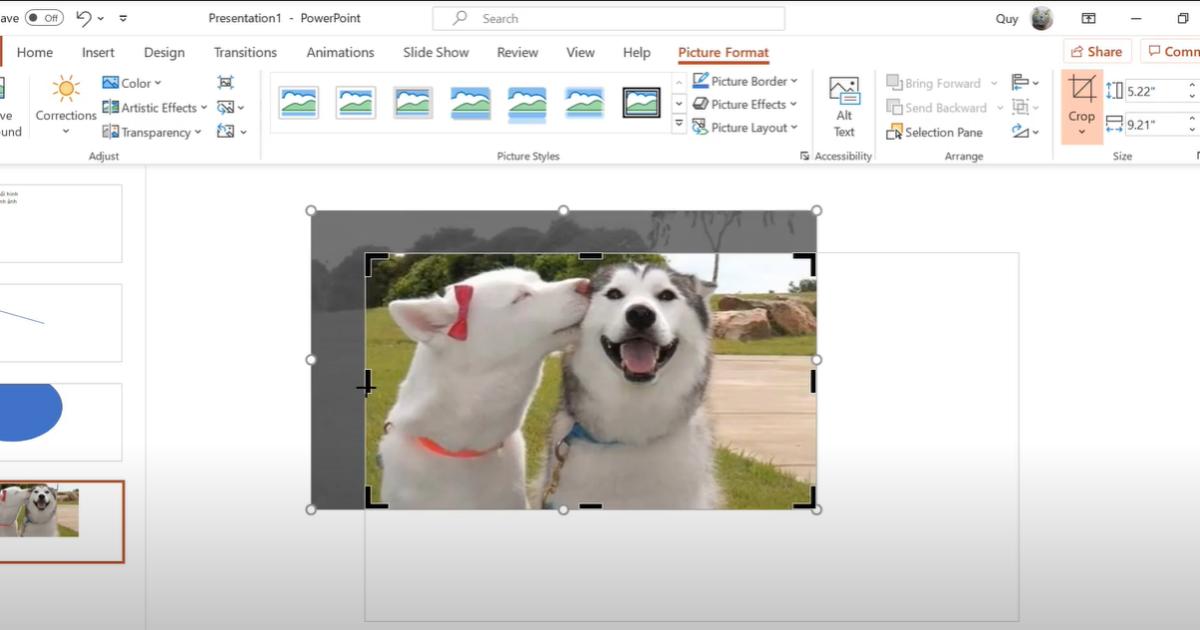Image resolution: width=1200 pixels, height=630 pixels.
Task: Expand the Transparency dropdown
Action: coord(153,132)
